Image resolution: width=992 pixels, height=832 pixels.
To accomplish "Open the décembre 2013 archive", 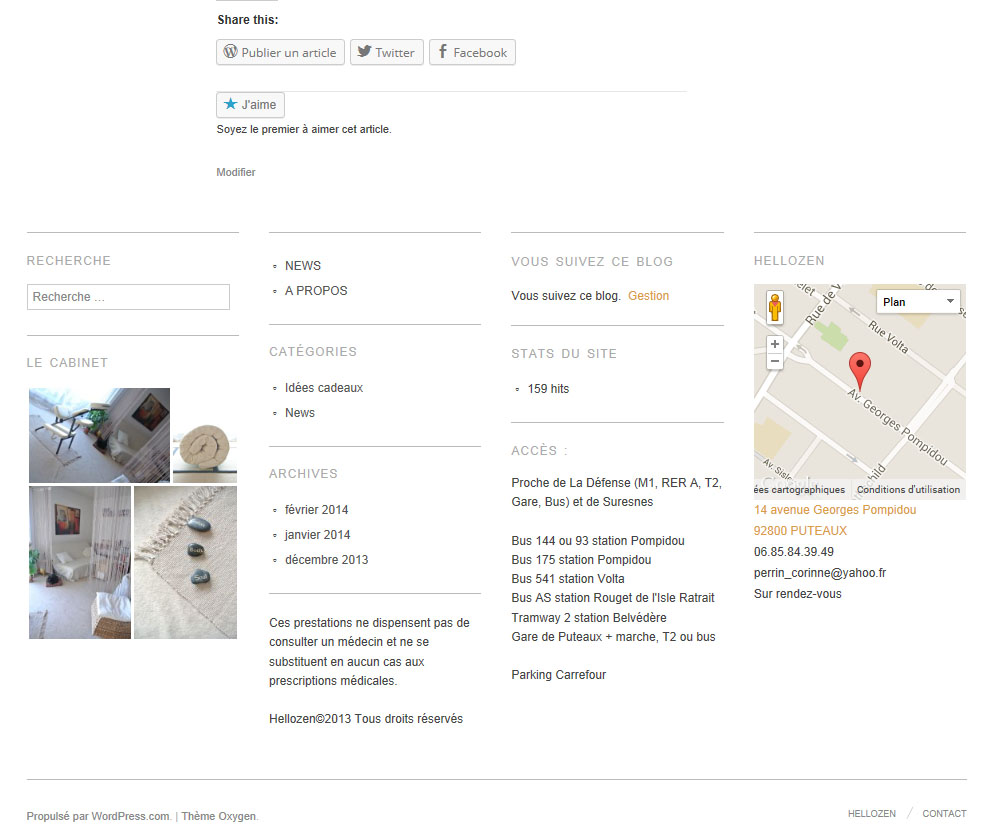I will pos(326,560).
